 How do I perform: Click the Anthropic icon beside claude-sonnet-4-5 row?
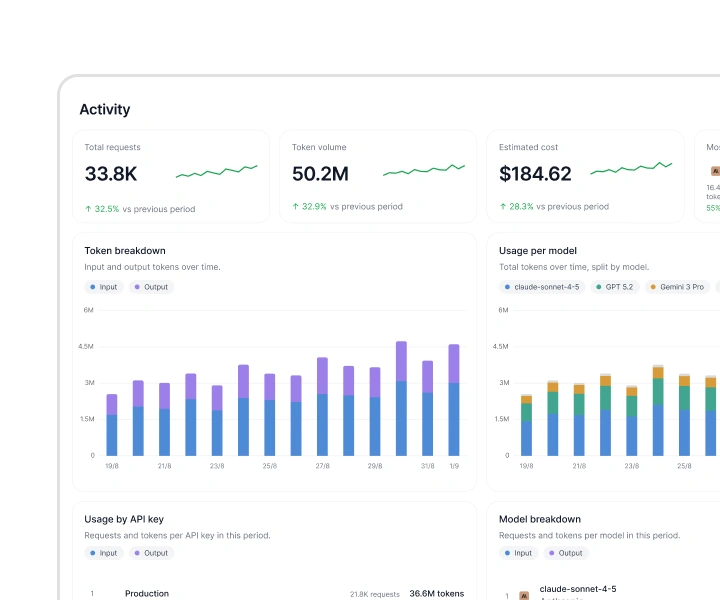[524, 595]
